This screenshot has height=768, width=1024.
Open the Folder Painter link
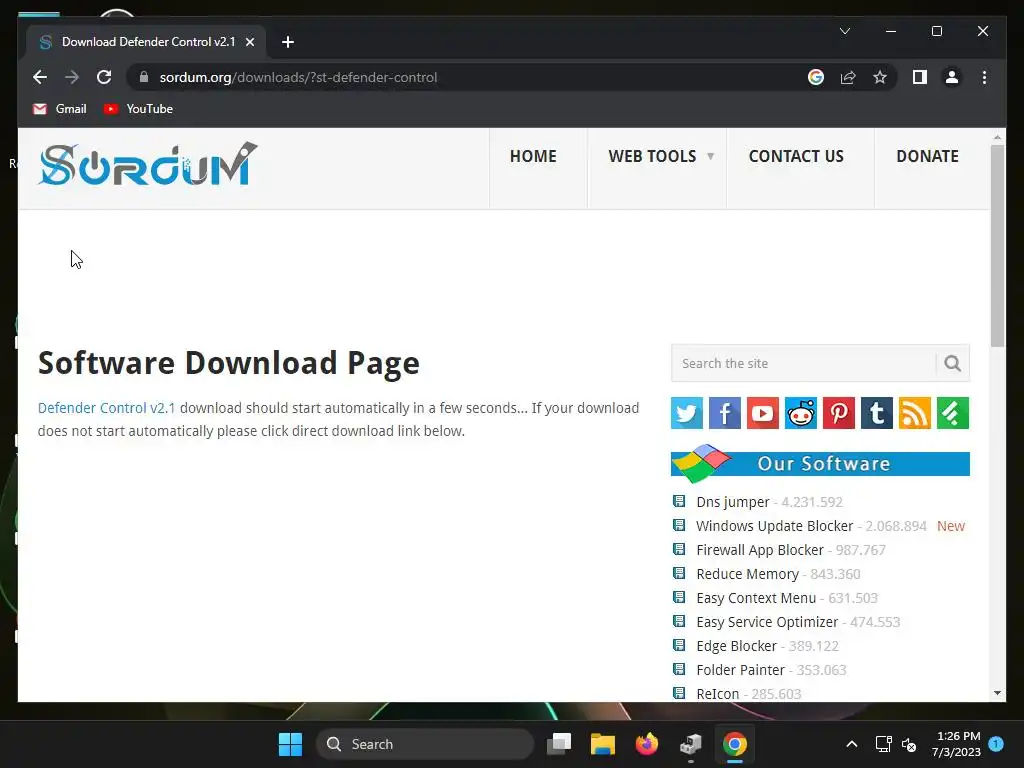pos(740,670)
